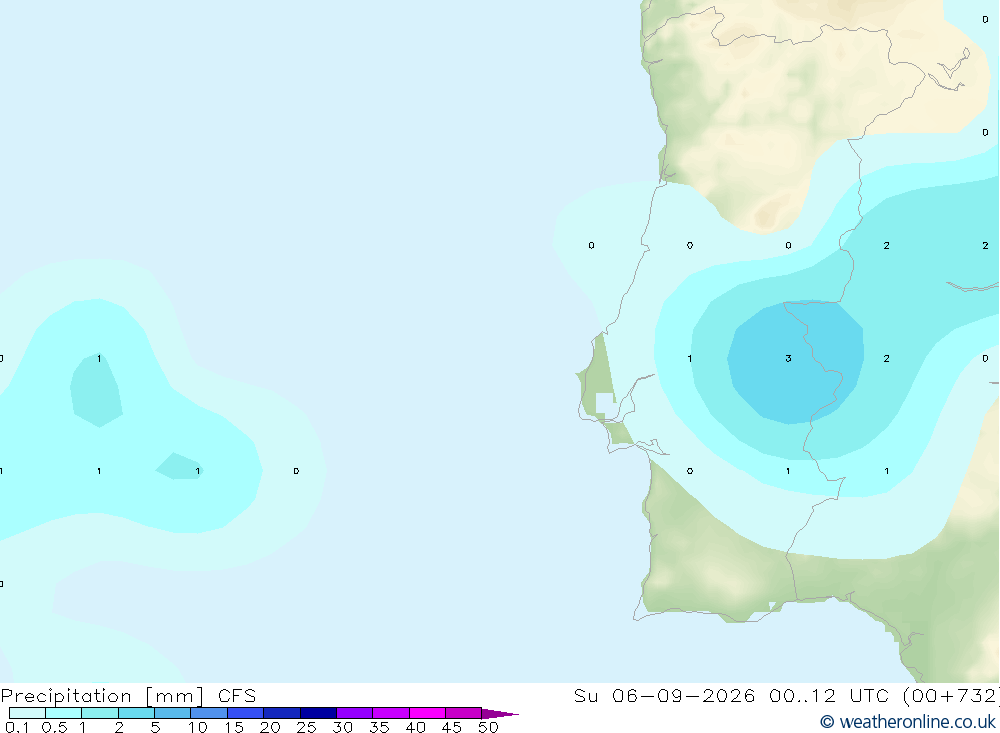1000x733 pixels.
Task: Click the above-50 mm arrow tip of legend
Action: pyautogui.click(x=500, y=714)
